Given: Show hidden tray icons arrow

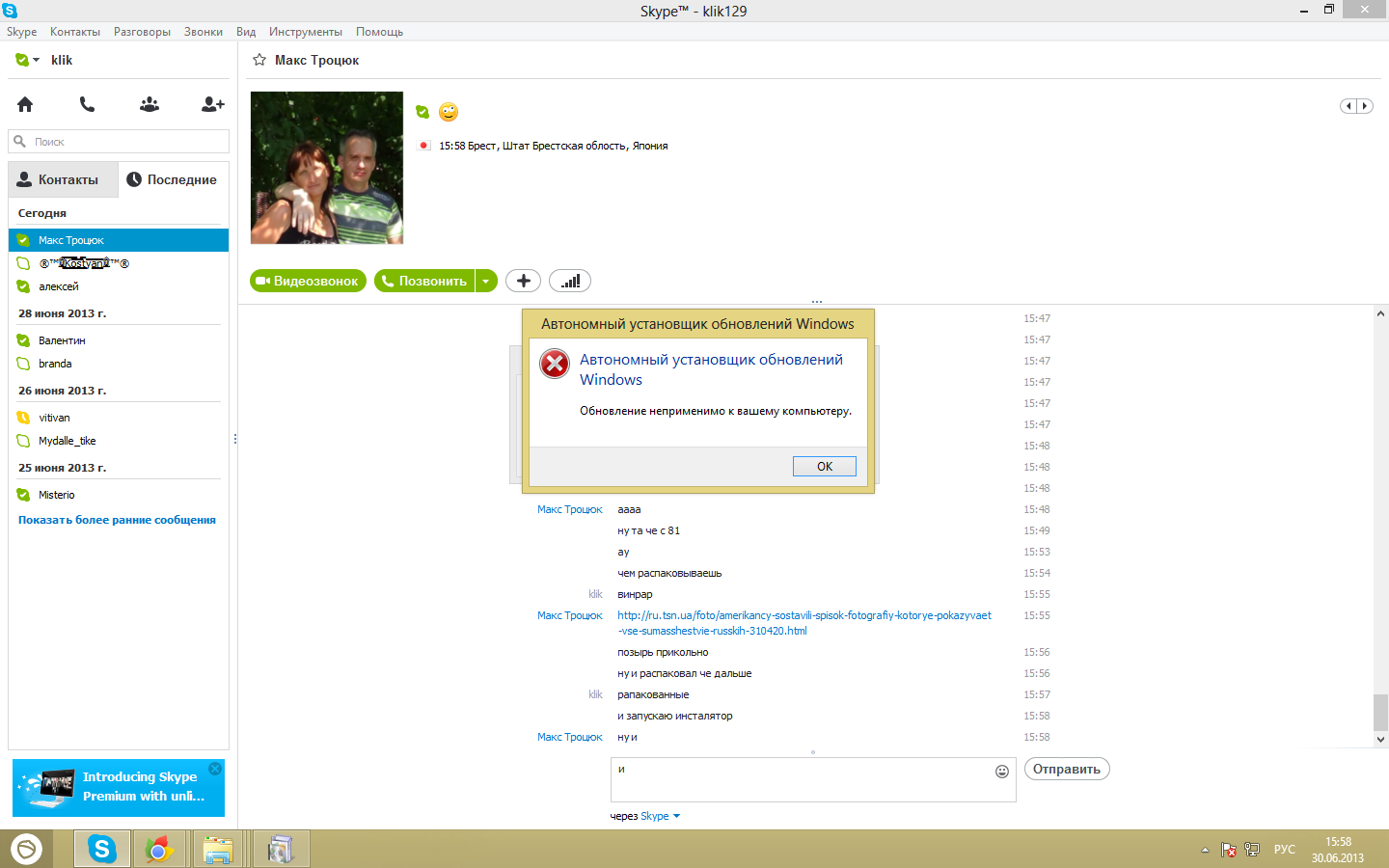Looking at the screenshot, I should [1205, 850].
